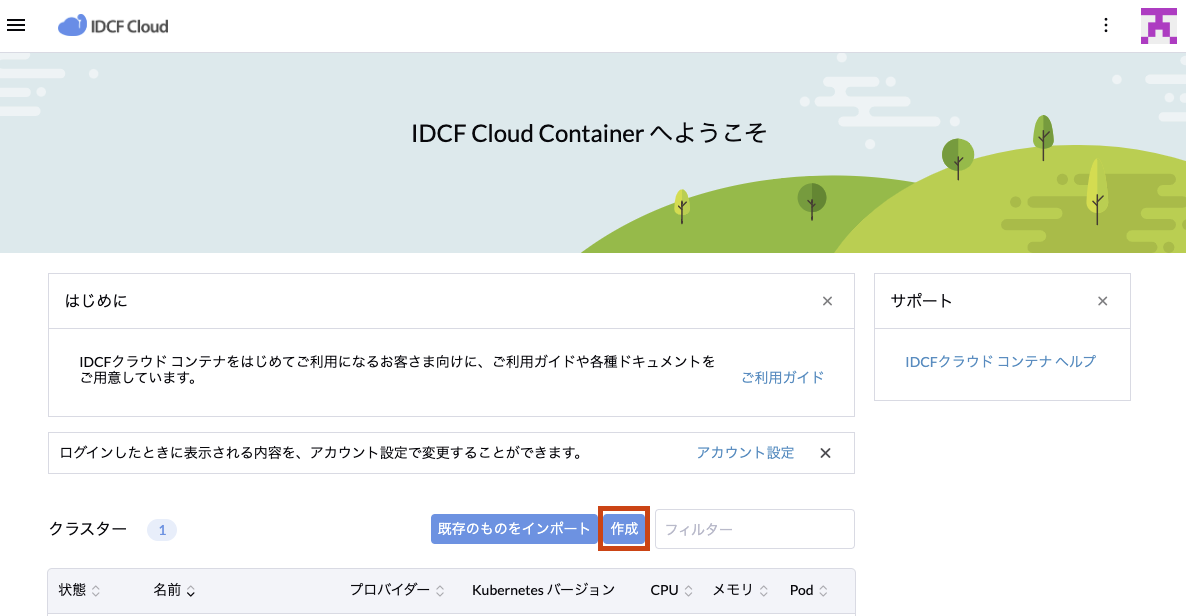1186x616 pixels.
Task: Sort clusters by CPU column
Action: [672, 590]
